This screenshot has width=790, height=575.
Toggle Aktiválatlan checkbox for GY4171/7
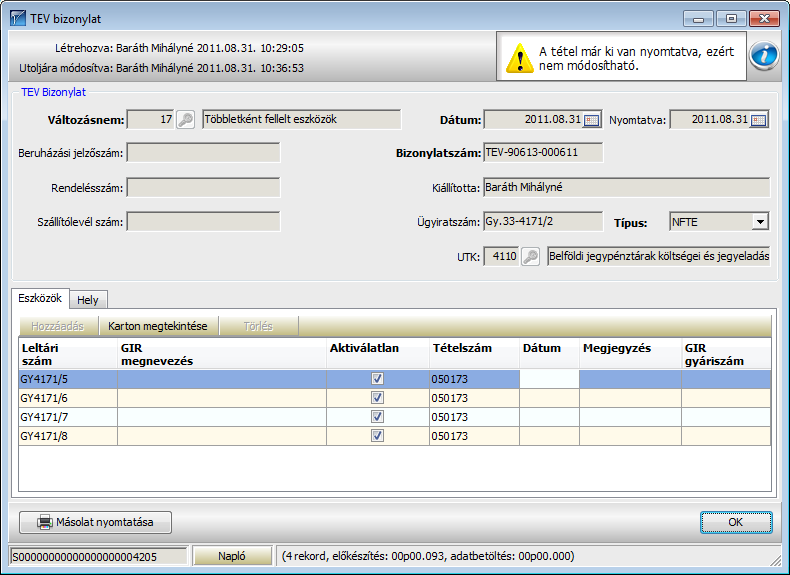(x=377, y=417)
